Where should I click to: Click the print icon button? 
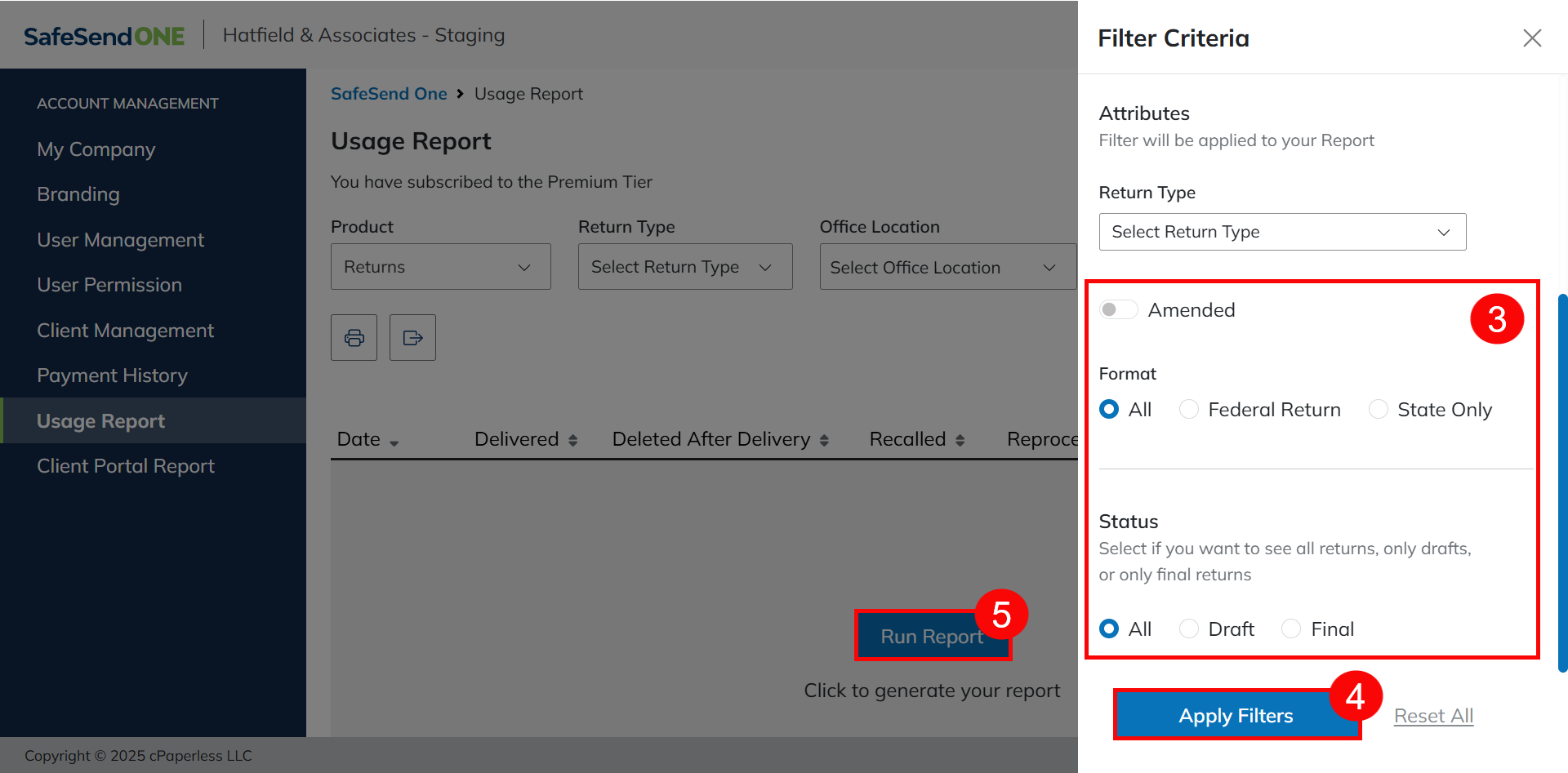354,337
